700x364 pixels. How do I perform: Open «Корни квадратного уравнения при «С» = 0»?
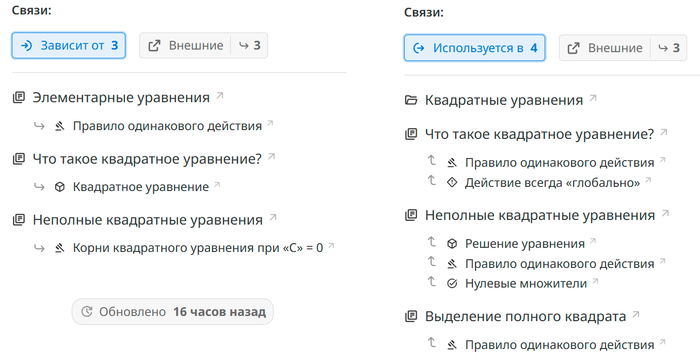[x=198, y=247]
